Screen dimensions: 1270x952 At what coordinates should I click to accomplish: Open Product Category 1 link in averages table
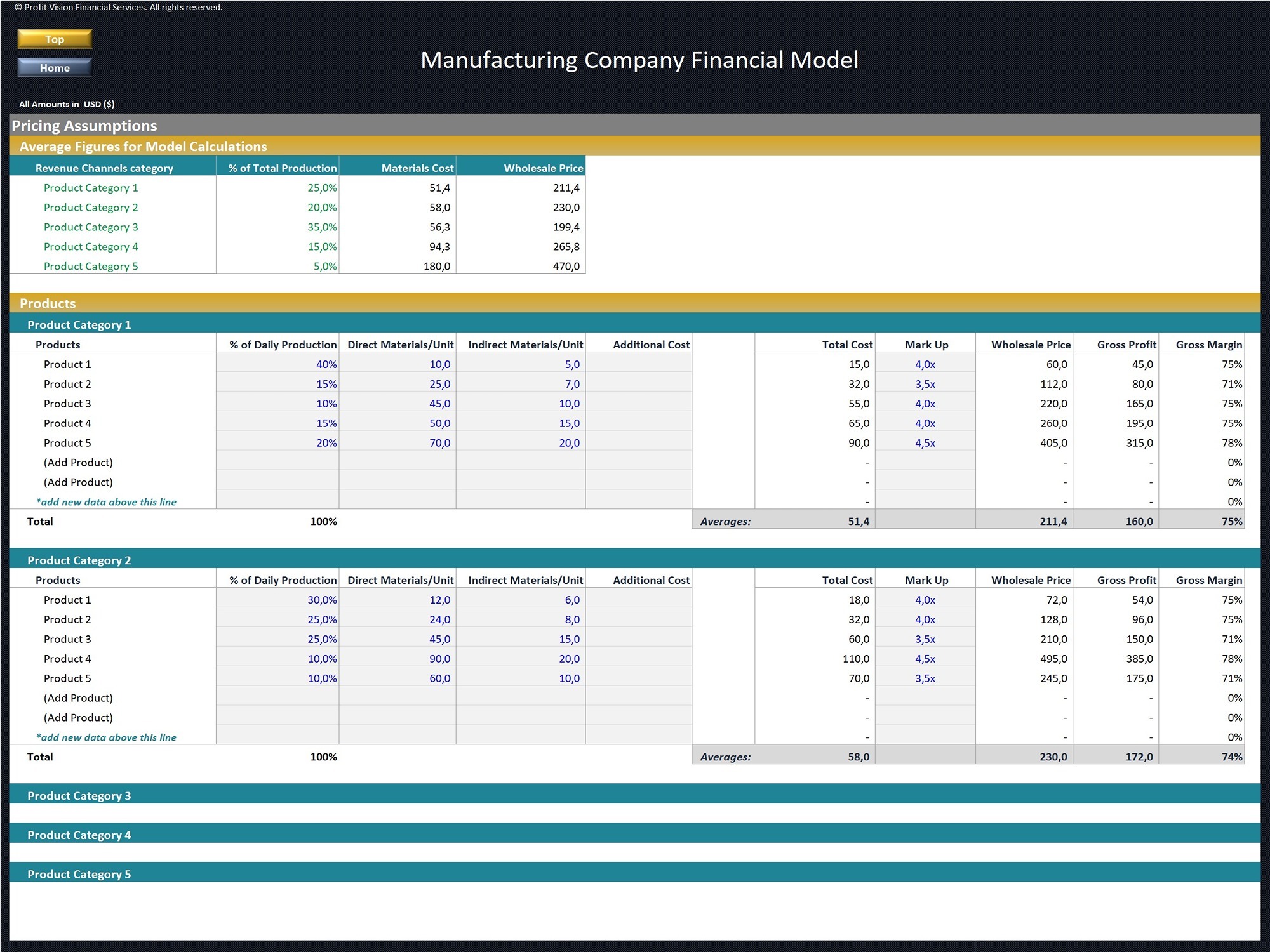(x=91, y=188)
